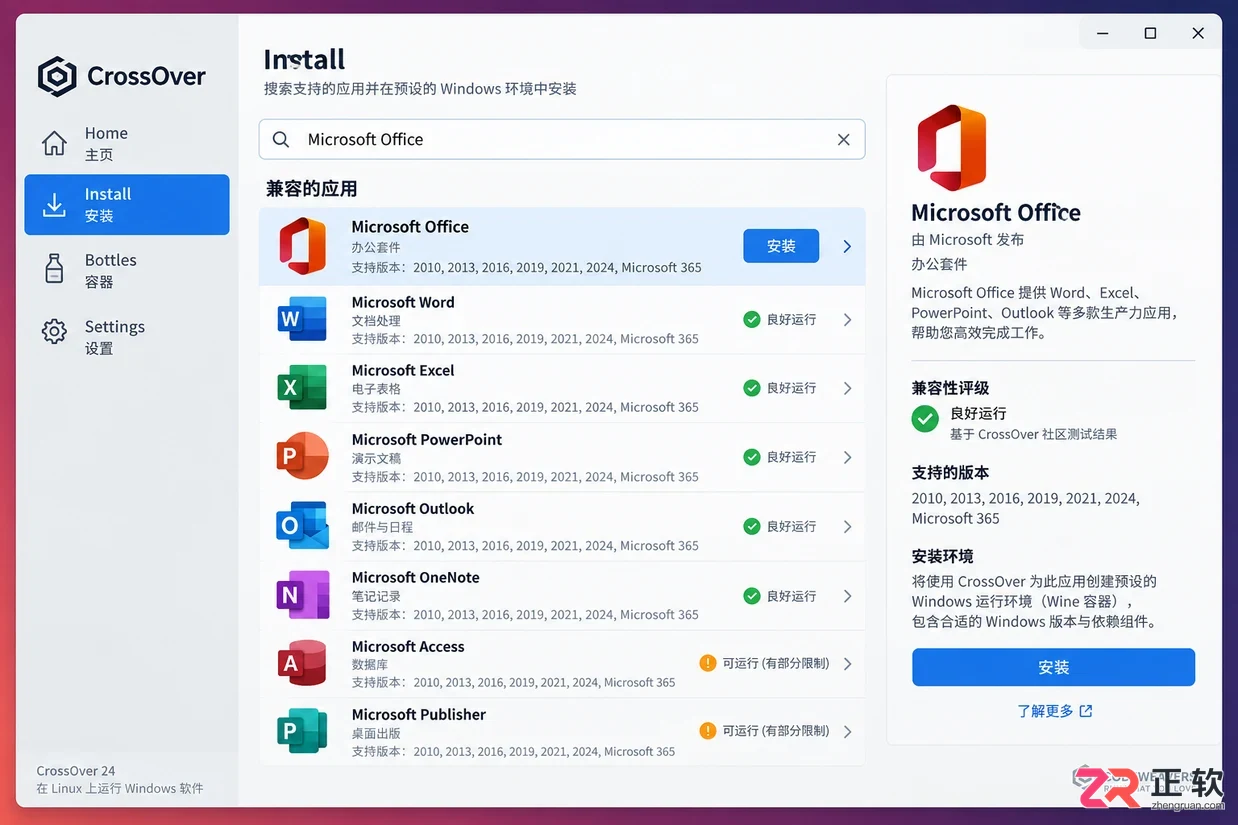1238x825 pixels.
Task: Go to Bottles 容器 sidebar item
Action: tap(127, 270)
